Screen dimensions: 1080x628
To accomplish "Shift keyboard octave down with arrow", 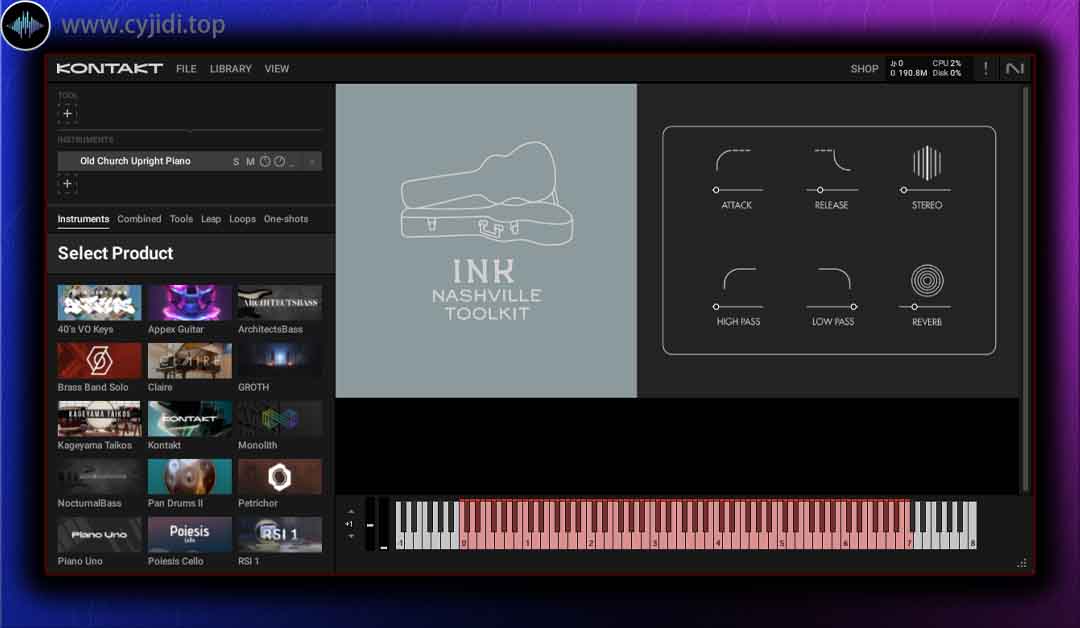I will (x=351, y=536).
